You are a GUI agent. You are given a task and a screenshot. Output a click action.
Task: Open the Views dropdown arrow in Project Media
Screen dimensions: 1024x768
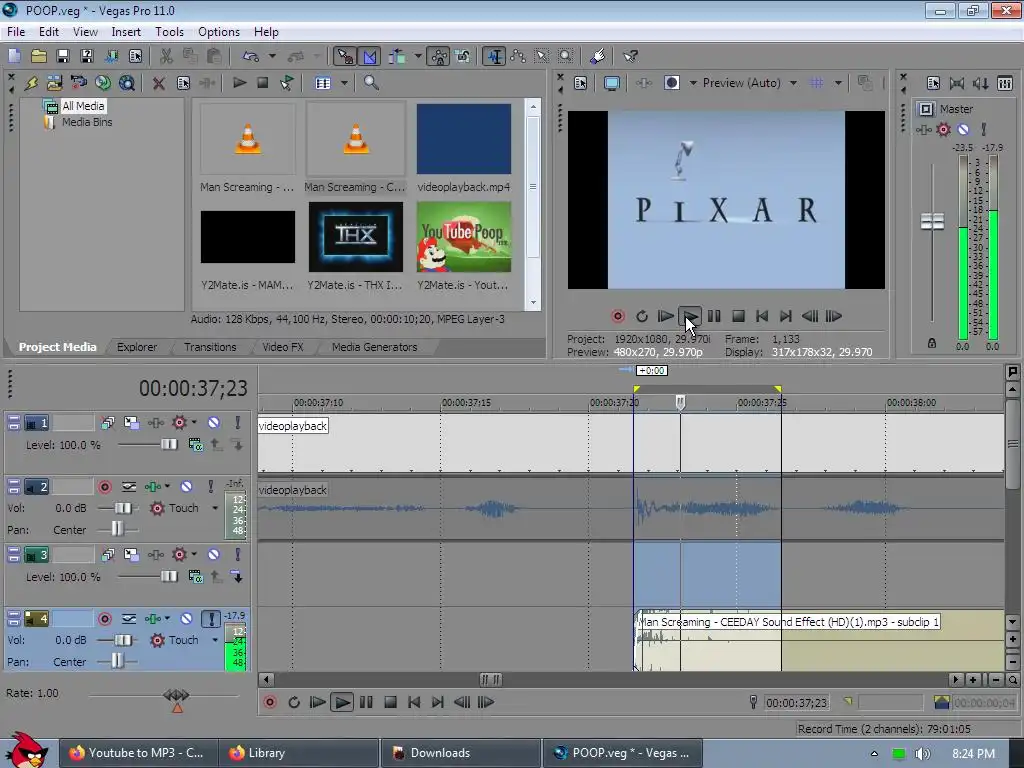(x=344, y=83)
